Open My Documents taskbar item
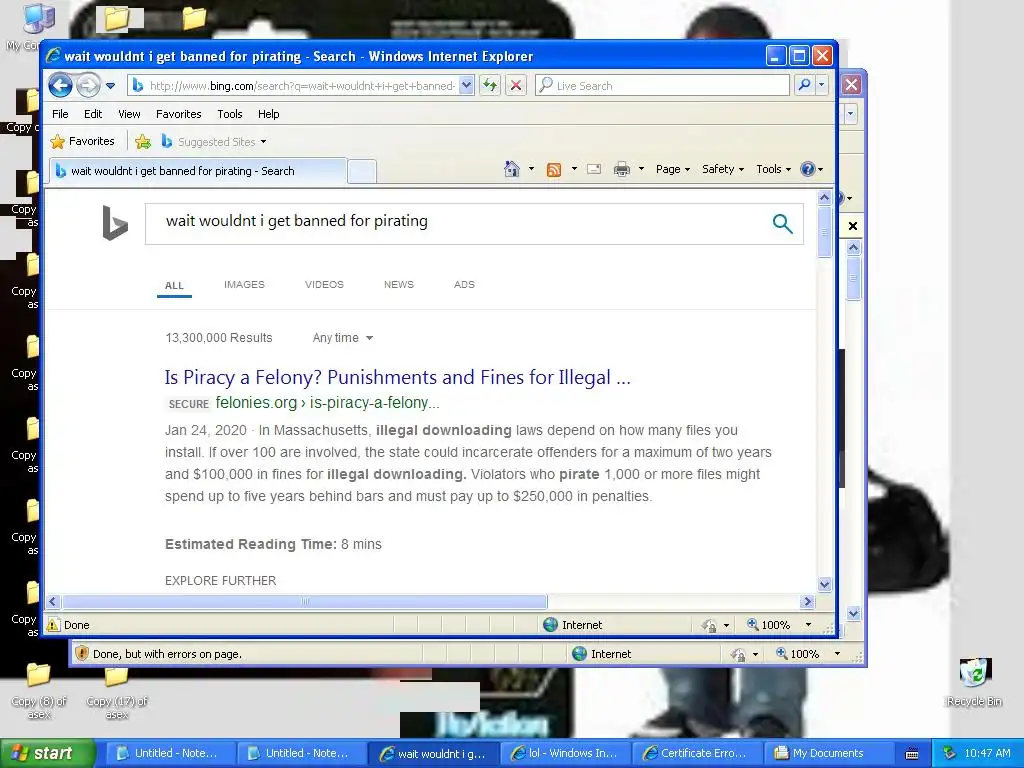The height and width of the screenshot is (768, 1024). click(828, 753)
